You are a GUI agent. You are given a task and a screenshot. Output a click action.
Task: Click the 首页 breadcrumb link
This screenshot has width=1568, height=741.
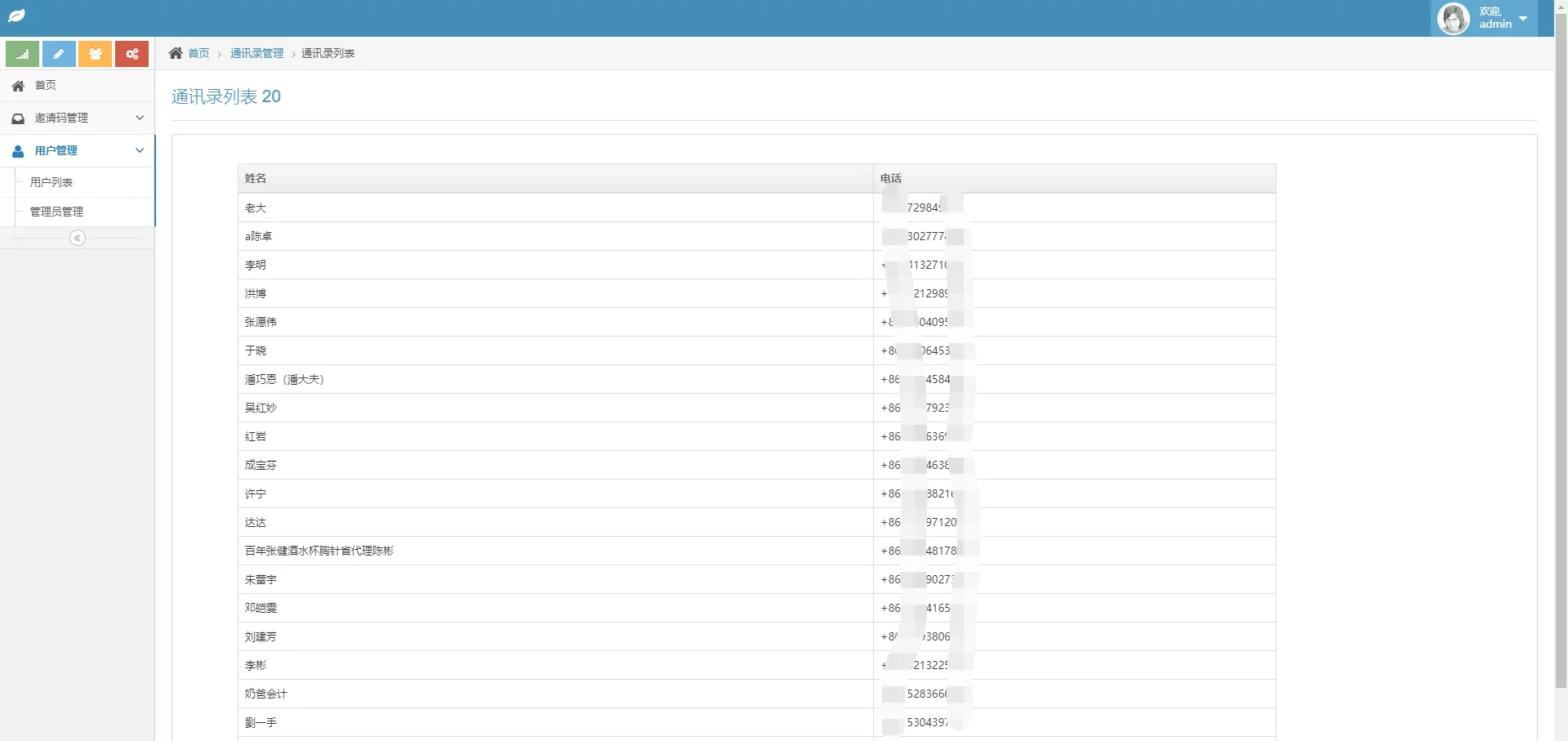[x=198, y=53]
